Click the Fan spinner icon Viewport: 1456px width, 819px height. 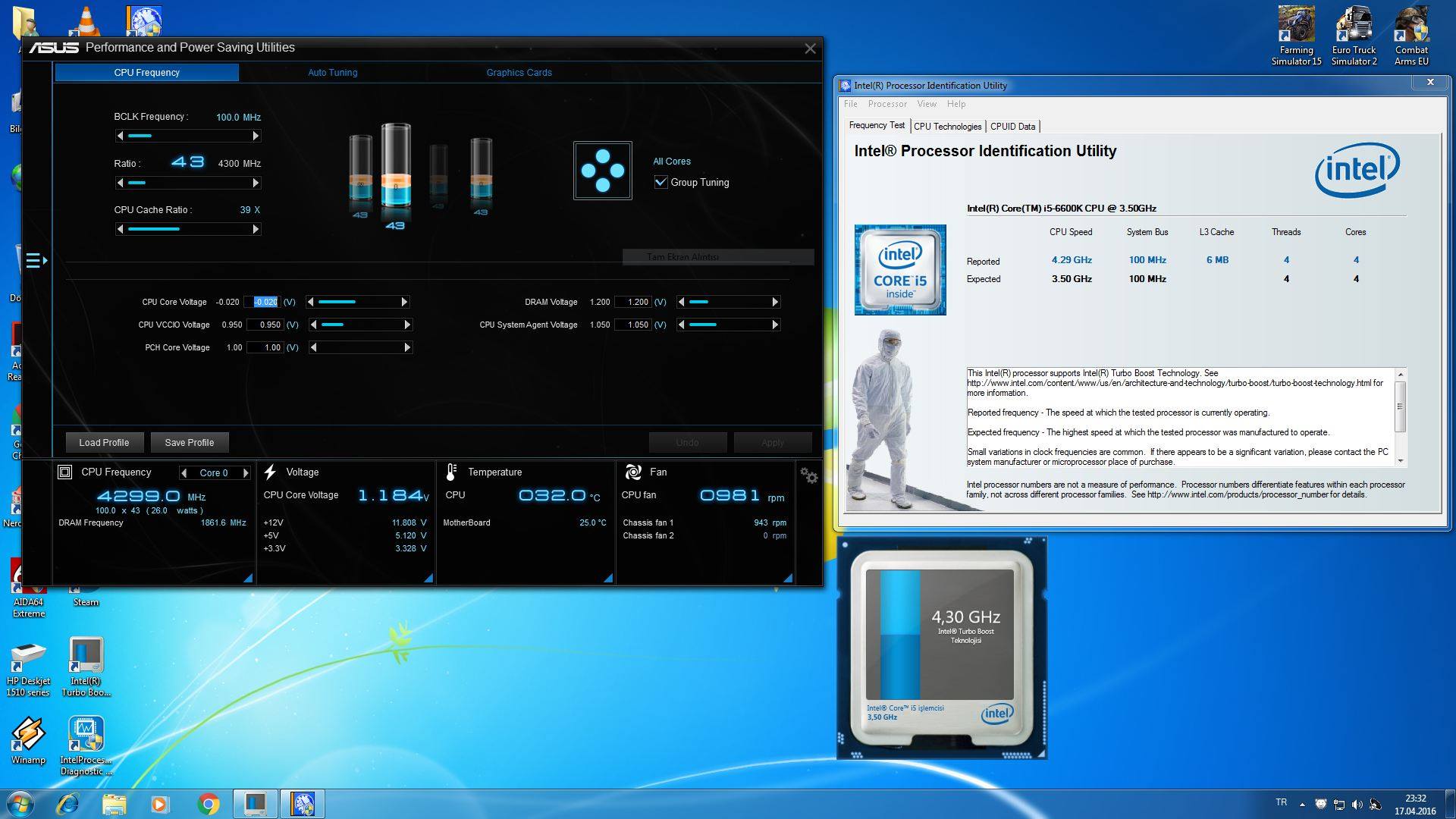click(633, 472)
